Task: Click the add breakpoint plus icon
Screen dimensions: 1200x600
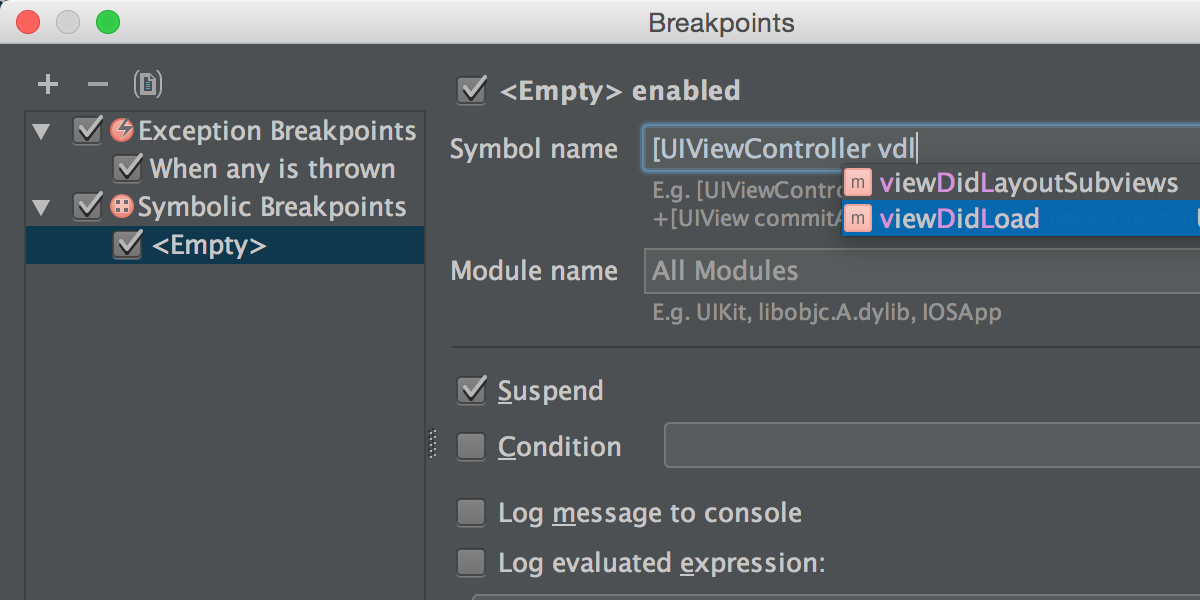Action: pyautogui.click(x=47, y=84)
